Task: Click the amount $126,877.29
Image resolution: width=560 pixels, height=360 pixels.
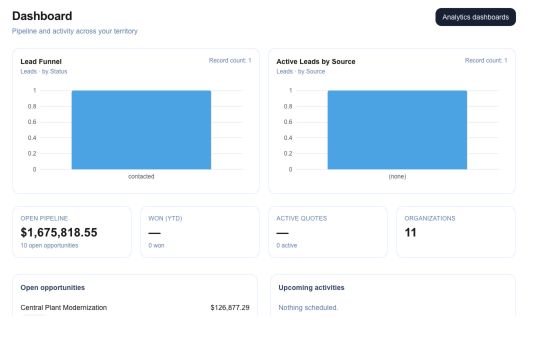Action: 230,308
